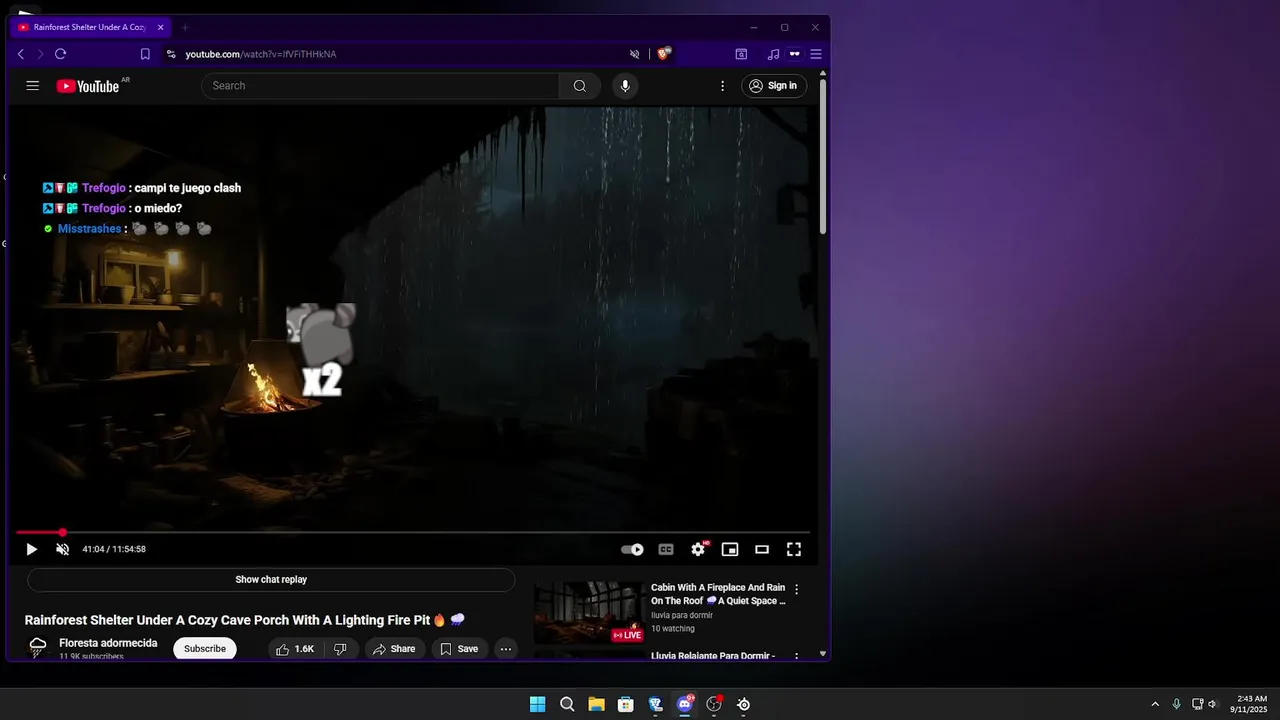Toggle the autoplay switch in player
This screenshot has height=720, width=1280.
click(x=632, y=549)
